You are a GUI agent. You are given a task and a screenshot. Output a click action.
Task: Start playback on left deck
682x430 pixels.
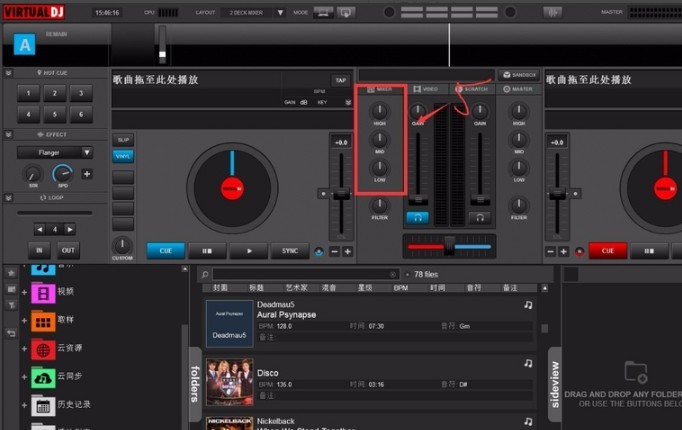point(249,251)
